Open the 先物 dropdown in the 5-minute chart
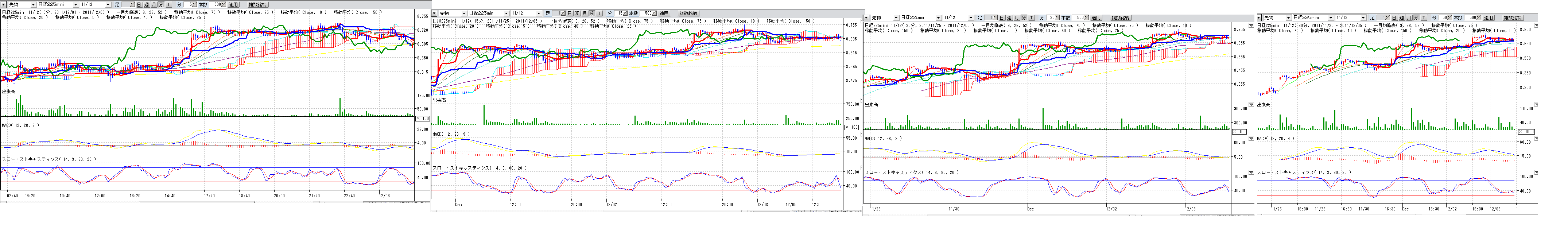 (x=32, y=5)
